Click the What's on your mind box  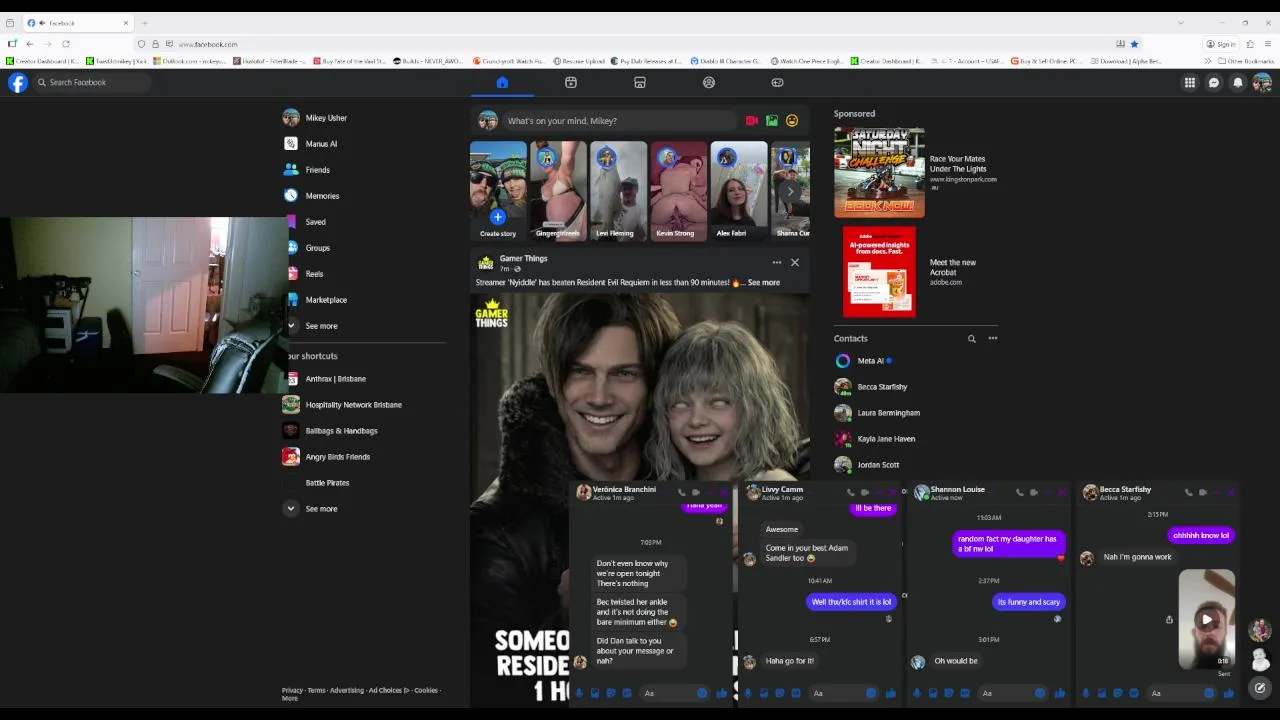(x=618, y=121)
